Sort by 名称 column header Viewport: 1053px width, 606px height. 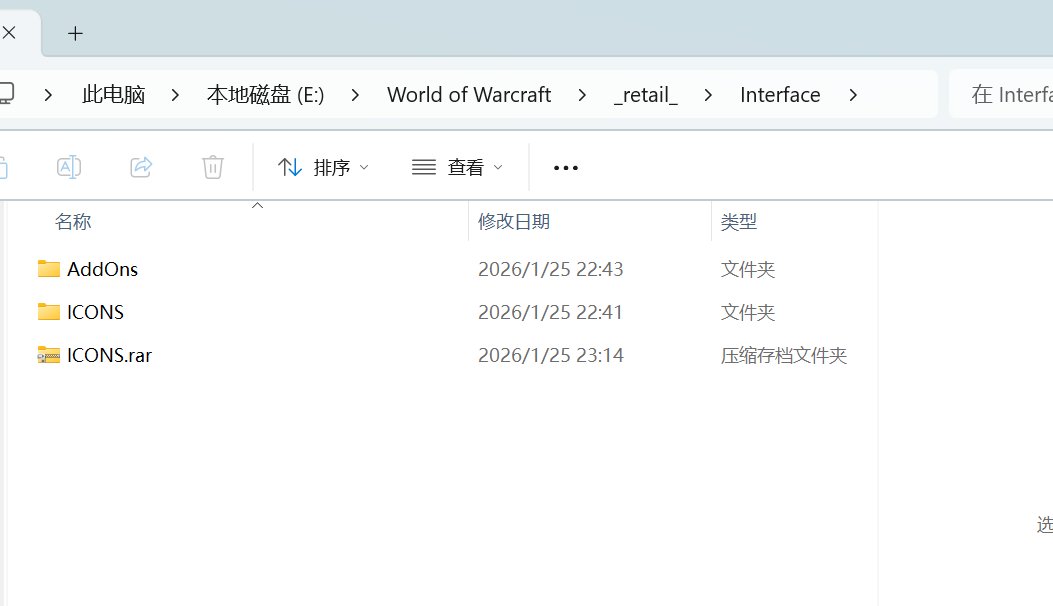coord(73,222)
